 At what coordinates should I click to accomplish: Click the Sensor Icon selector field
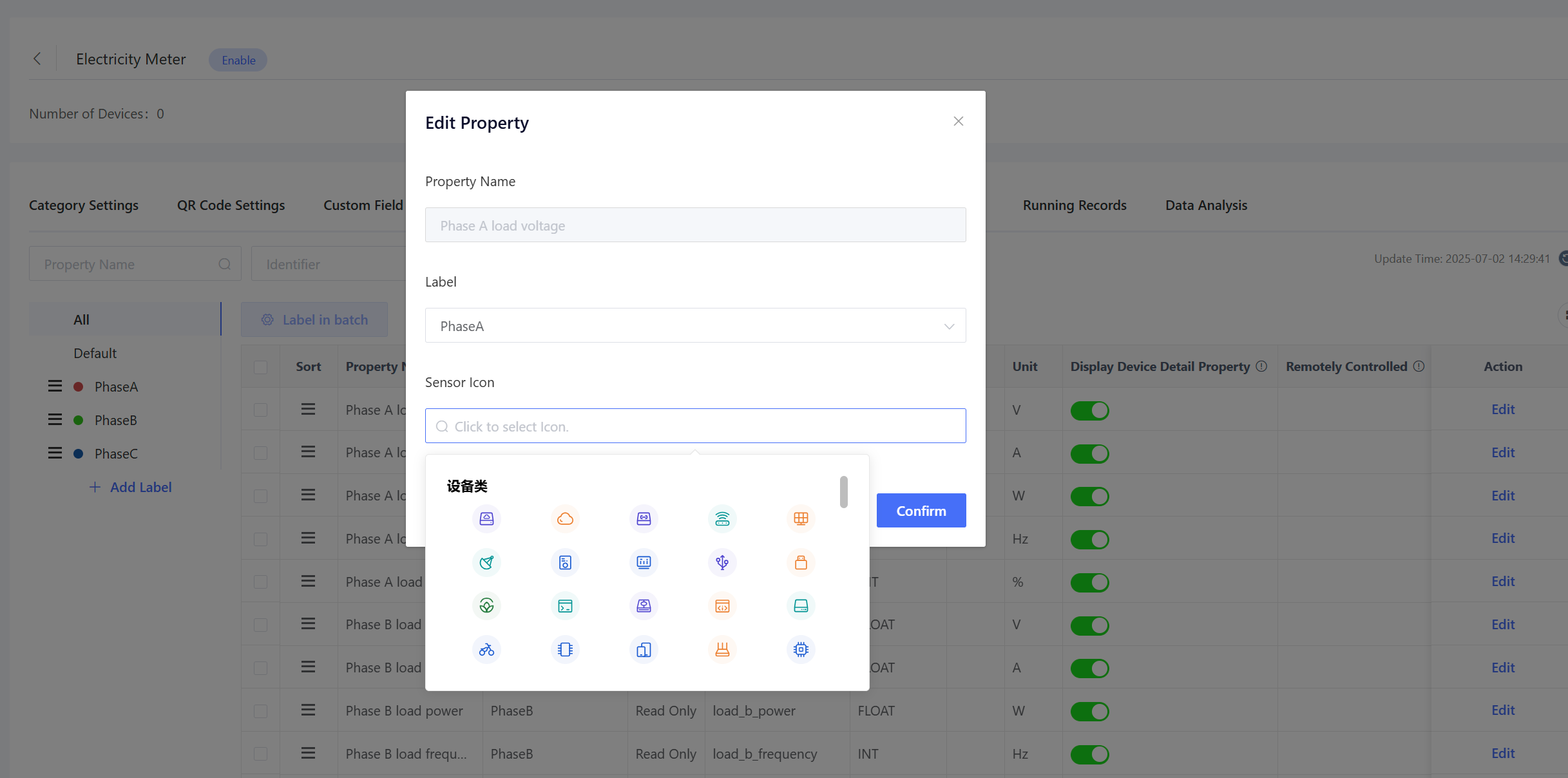pyautogui.click(x=695, y=426)
